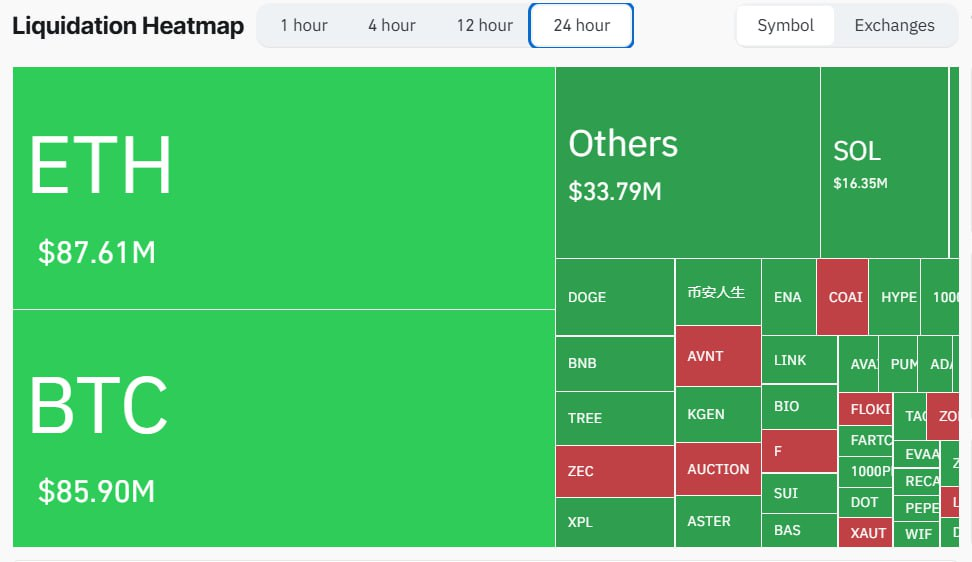Image resolution: width=972 pixels, height=562 pixels.
Task: Click the red ZEC tile
Action: pyautogui.click(x=614, y=471)
